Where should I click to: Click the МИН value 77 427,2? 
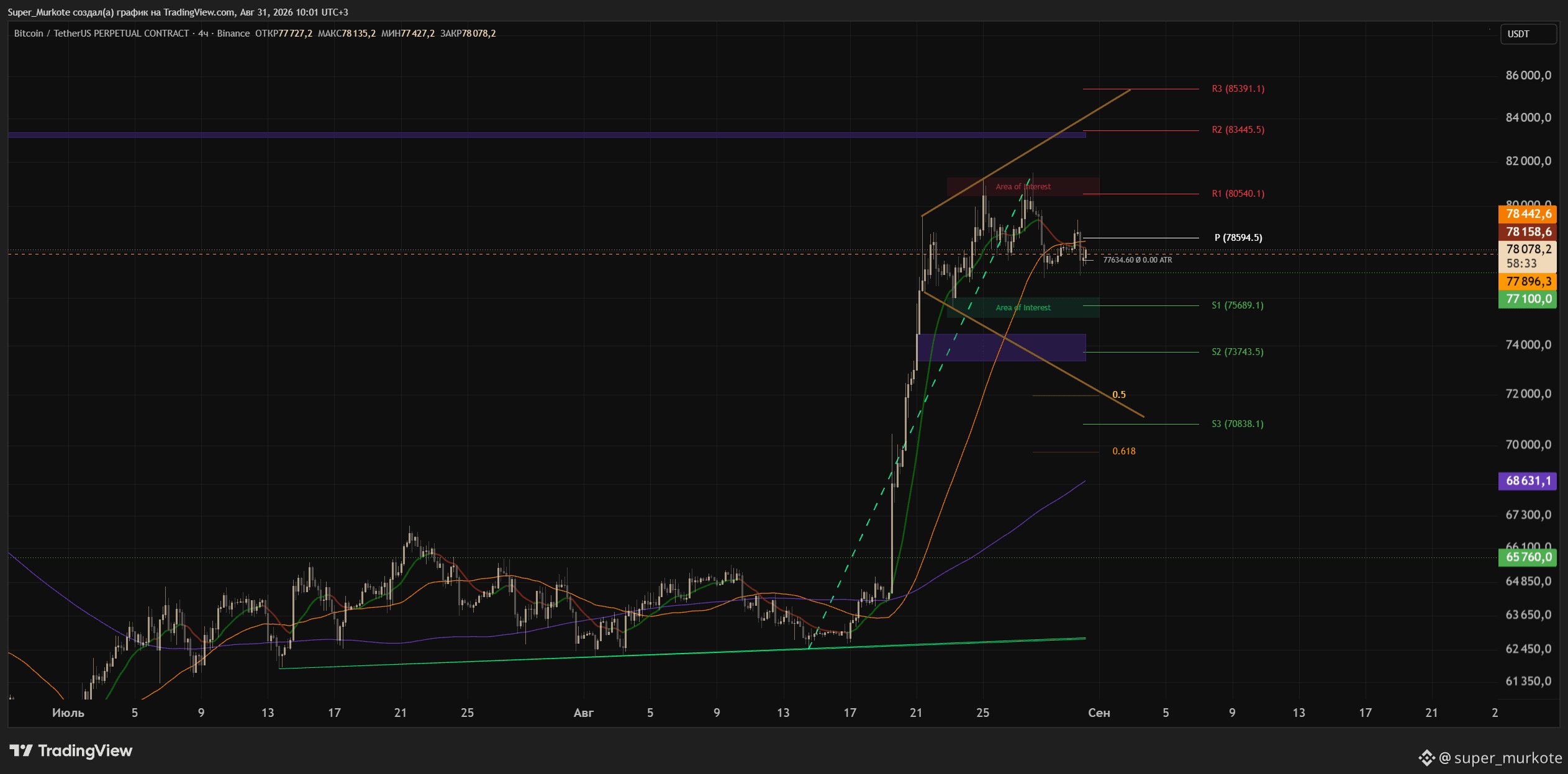click(417, 34)
